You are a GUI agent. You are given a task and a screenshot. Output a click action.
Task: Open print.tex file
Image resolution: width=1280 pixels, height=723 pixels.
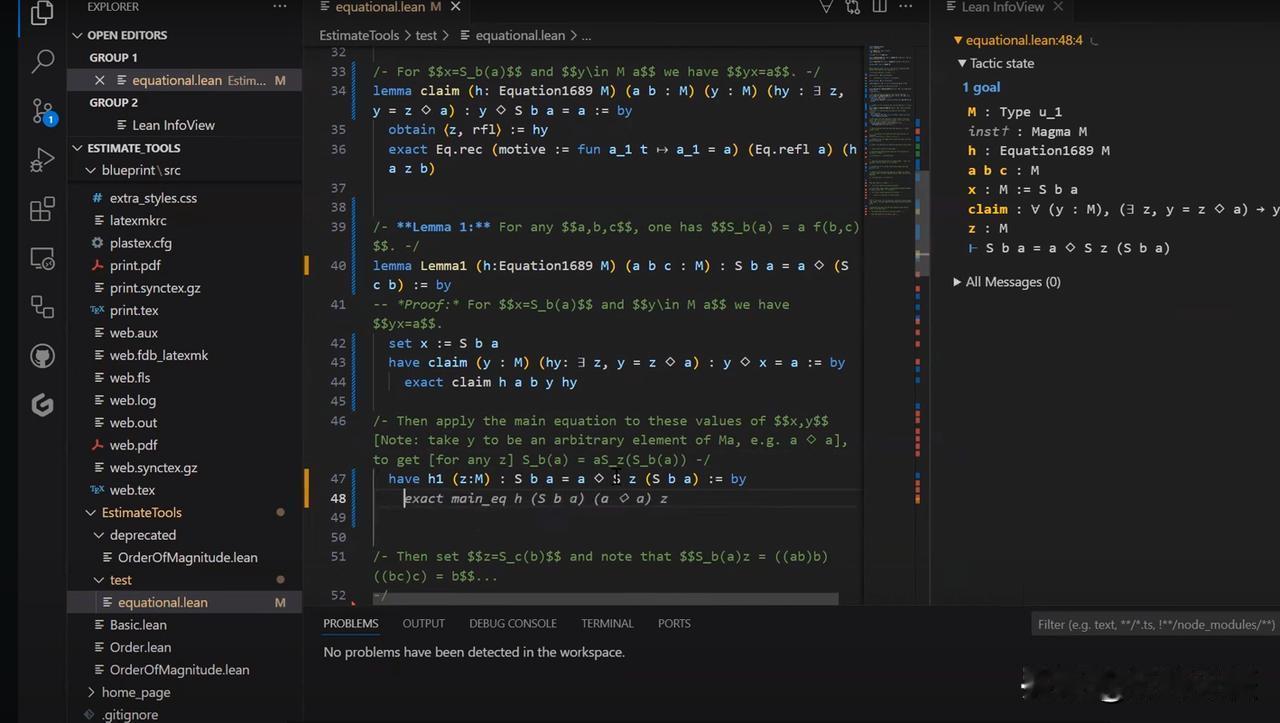tap(134, 310)
